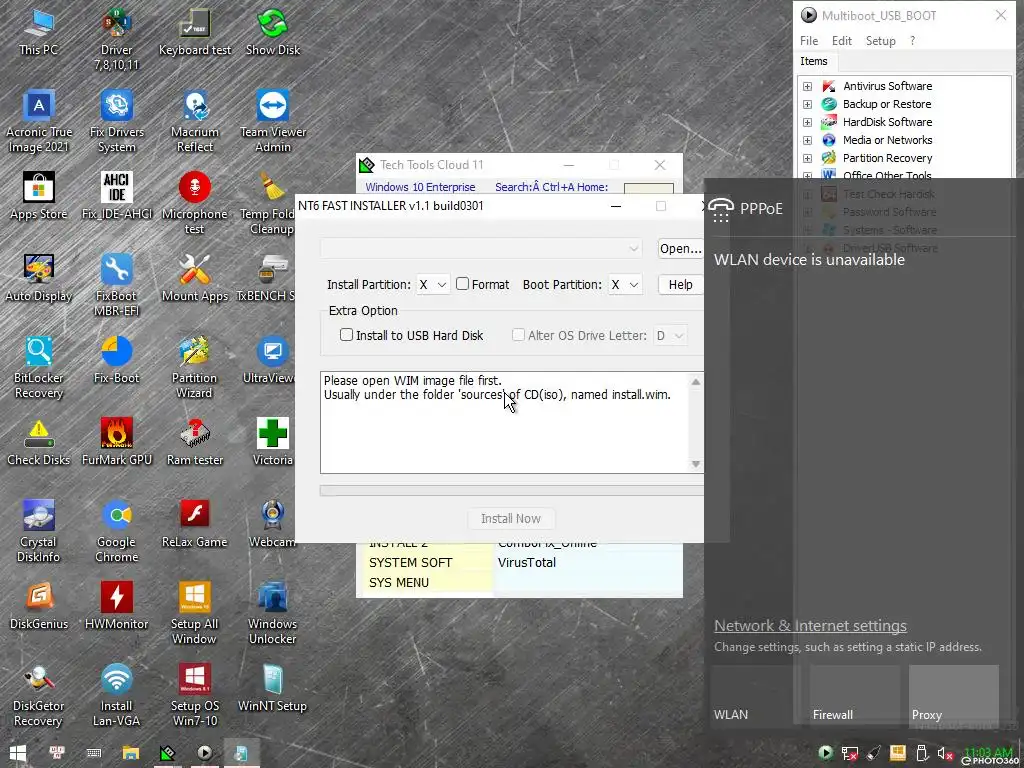Expand Partition Recovery tree node
This screenshot has width=1024, height=768.
[808, 158]
